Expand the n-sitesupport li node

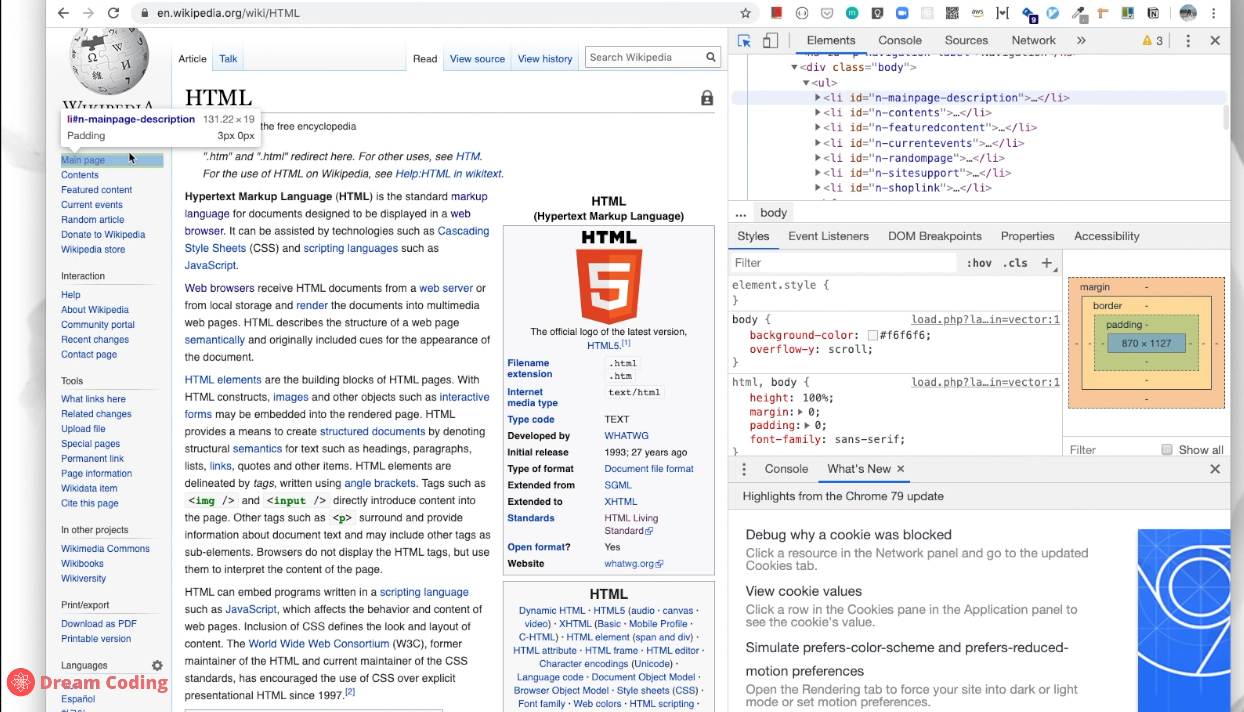click(x=817, y=173)
